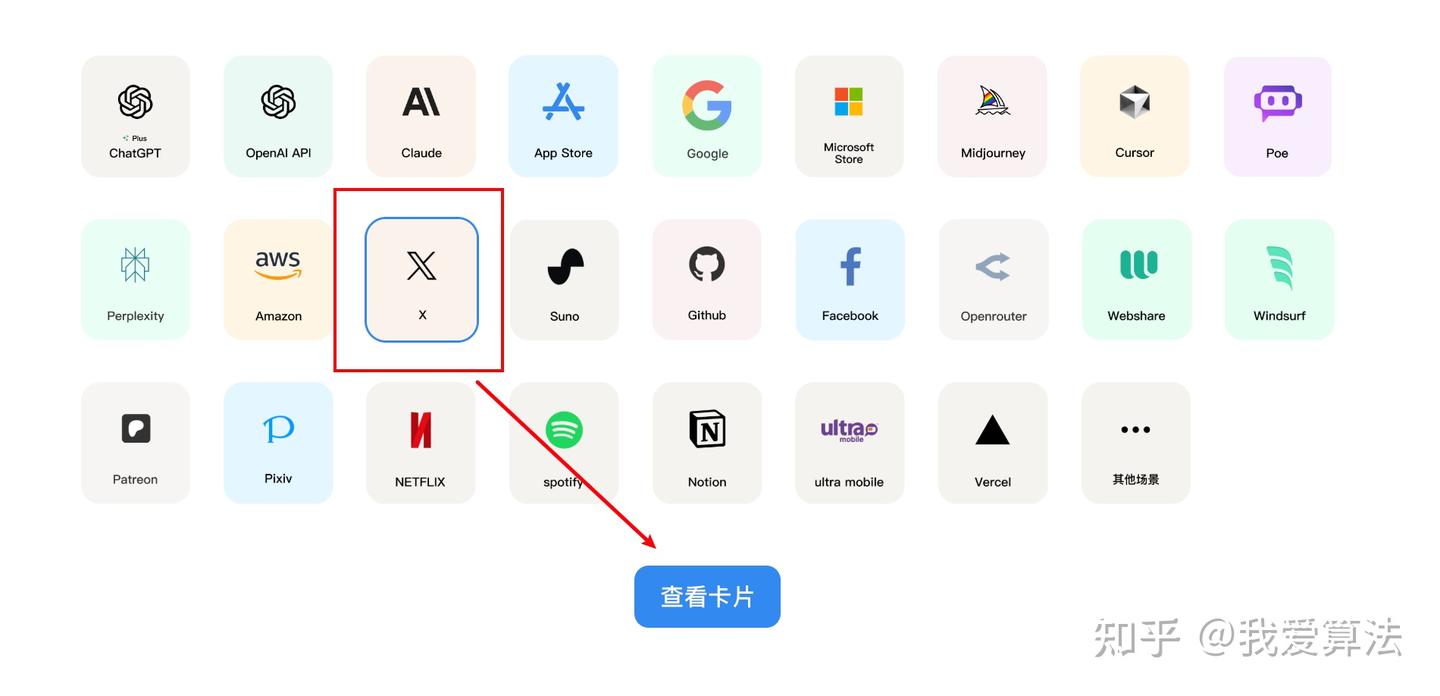Choose the Github tile
Image resolution: width=1440 pixels, height=696 pixels.
click(x=707, y=279)
